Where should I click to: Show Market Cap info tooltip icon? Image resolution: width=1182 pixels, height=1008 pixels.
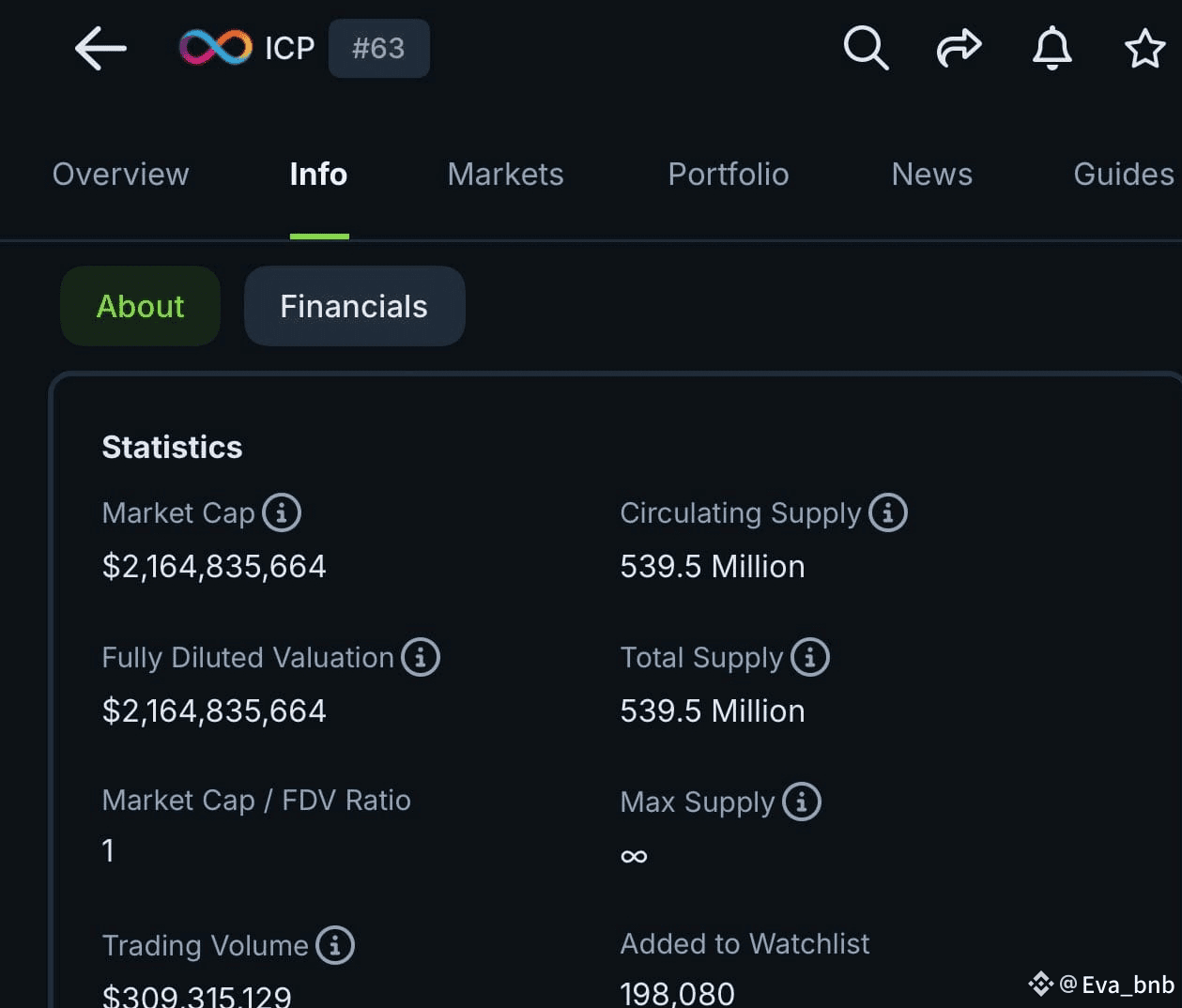[282, 512]
